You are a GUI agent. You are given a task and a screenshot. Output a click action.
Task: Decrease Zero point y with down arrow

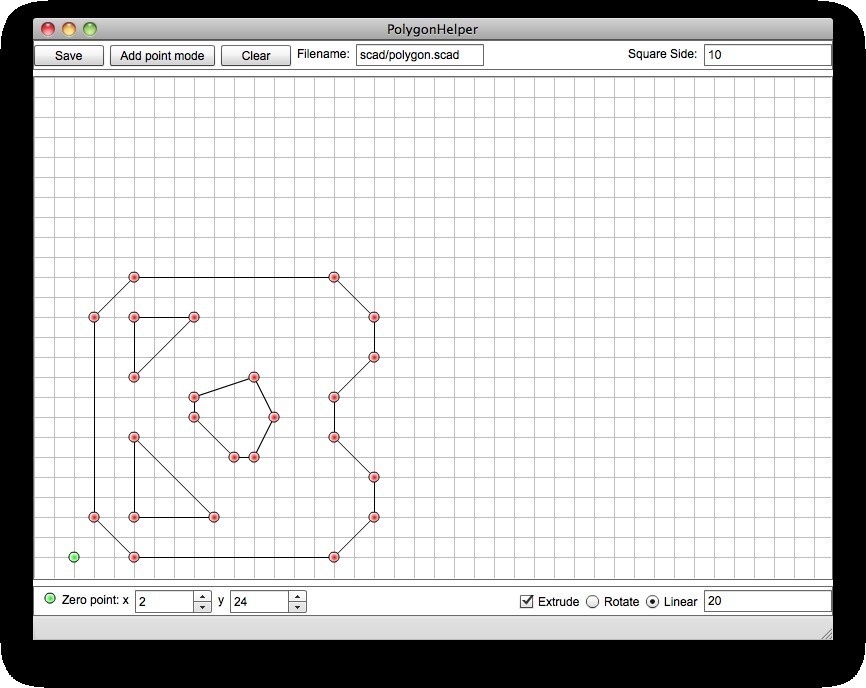pyautogui.click(x=298, y=607)
